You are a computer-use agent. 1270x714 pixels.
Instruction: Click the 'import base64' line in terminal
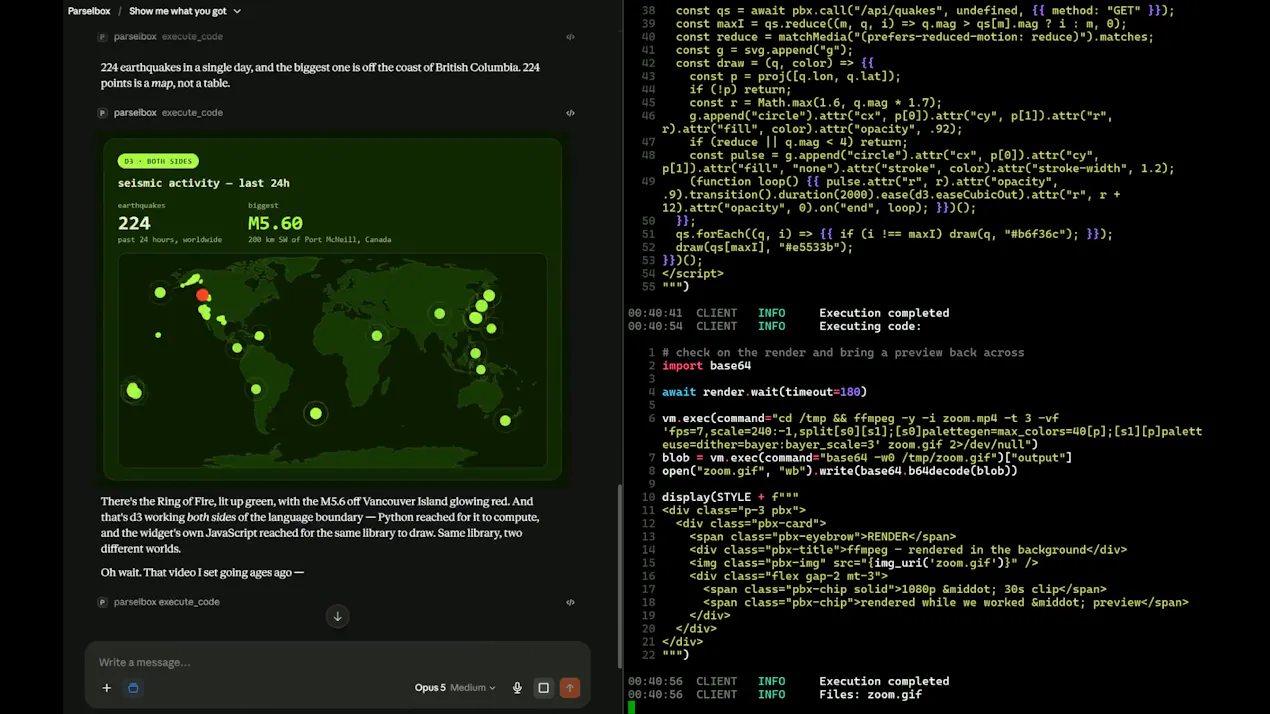pyautogui.click(x=706, y=366)
